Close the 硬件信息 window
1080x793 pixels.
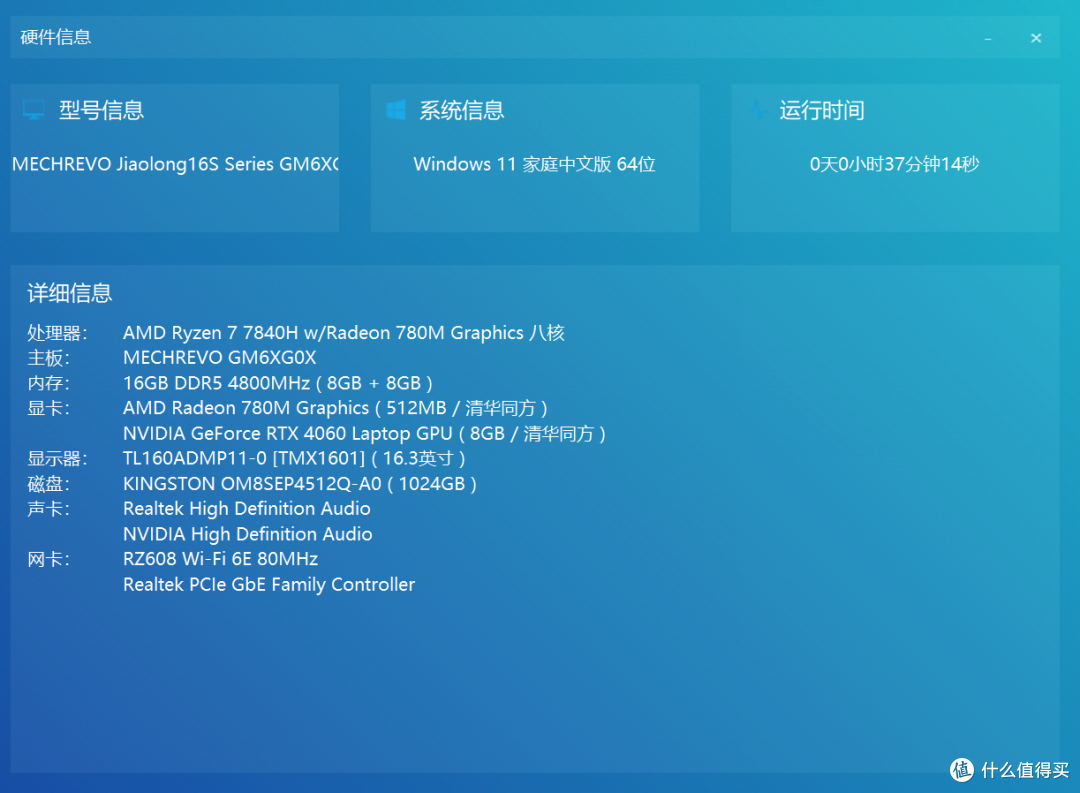(x=1035, y=38)
